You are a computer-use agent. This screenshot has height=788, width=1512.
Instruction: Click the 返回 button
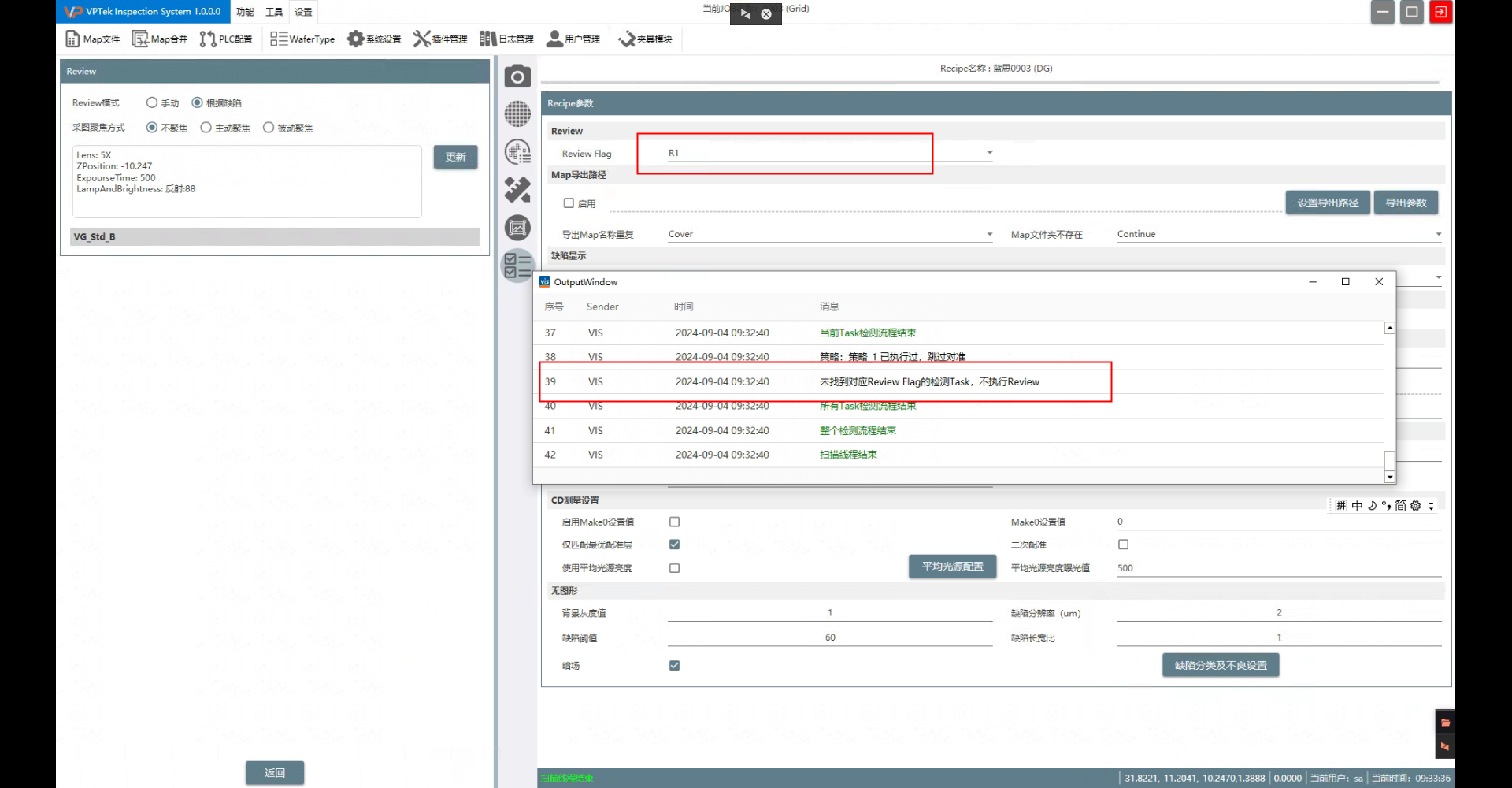pos(274,773)
